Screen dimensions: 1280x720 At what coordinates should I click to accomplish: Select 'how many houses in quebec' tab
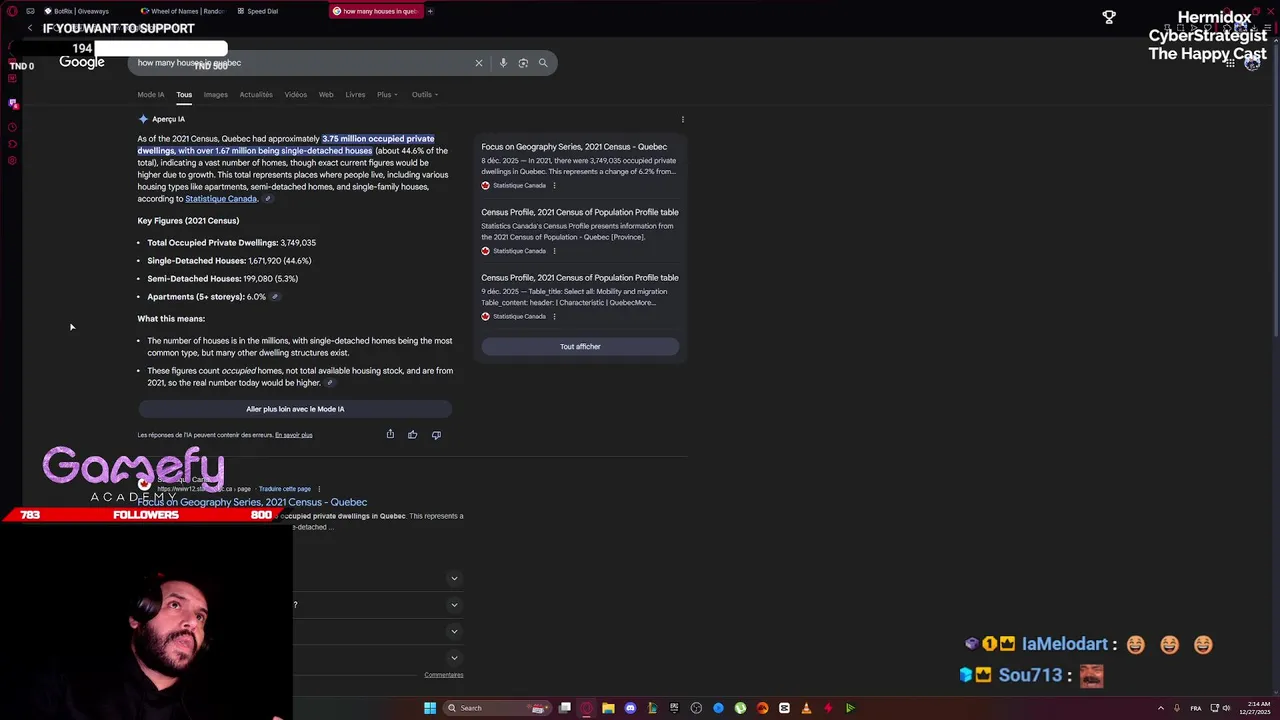pyautogui.click(x=375, y=11)
